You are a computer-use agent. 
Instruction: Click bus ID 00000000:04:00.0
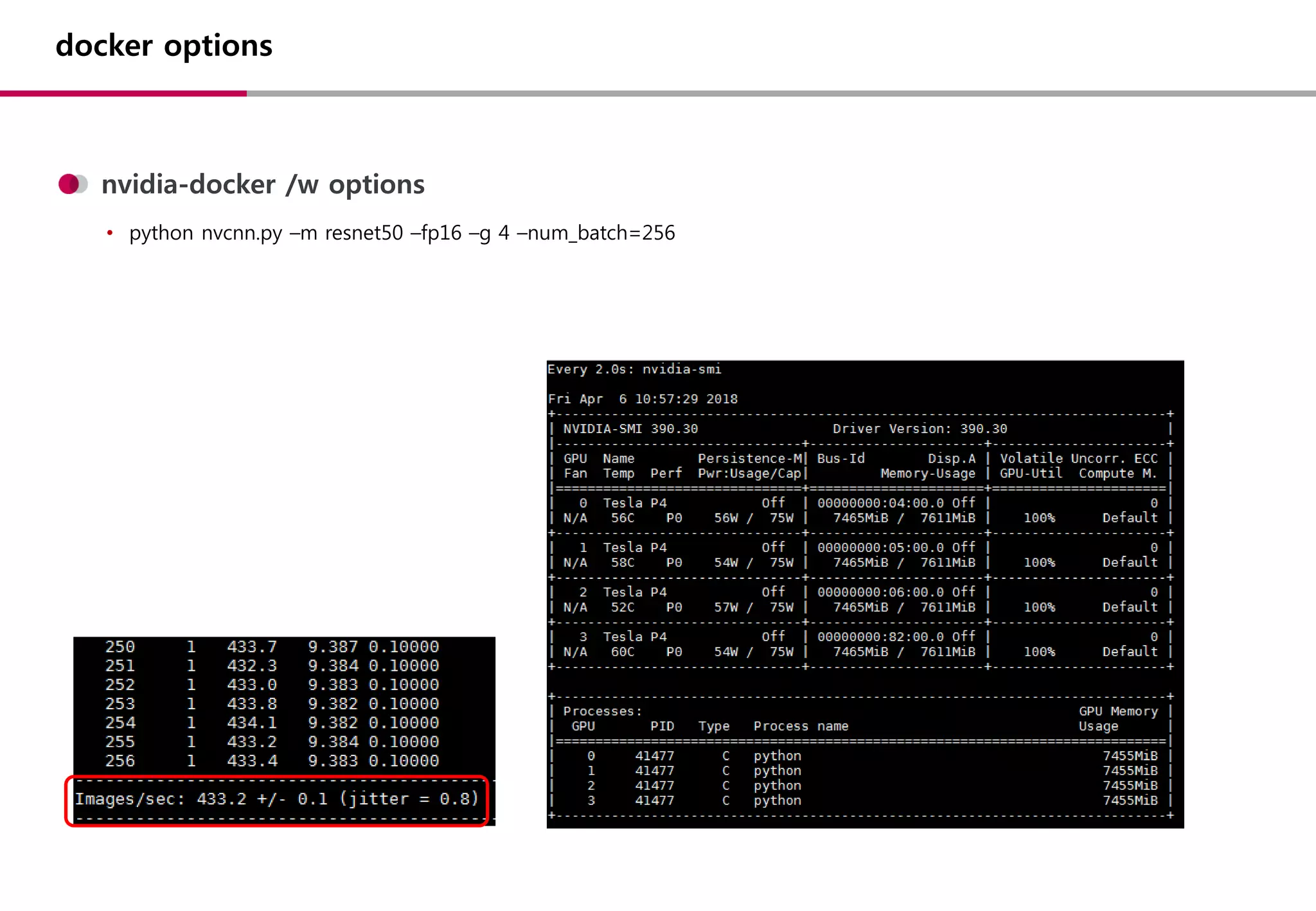[881, 503]
